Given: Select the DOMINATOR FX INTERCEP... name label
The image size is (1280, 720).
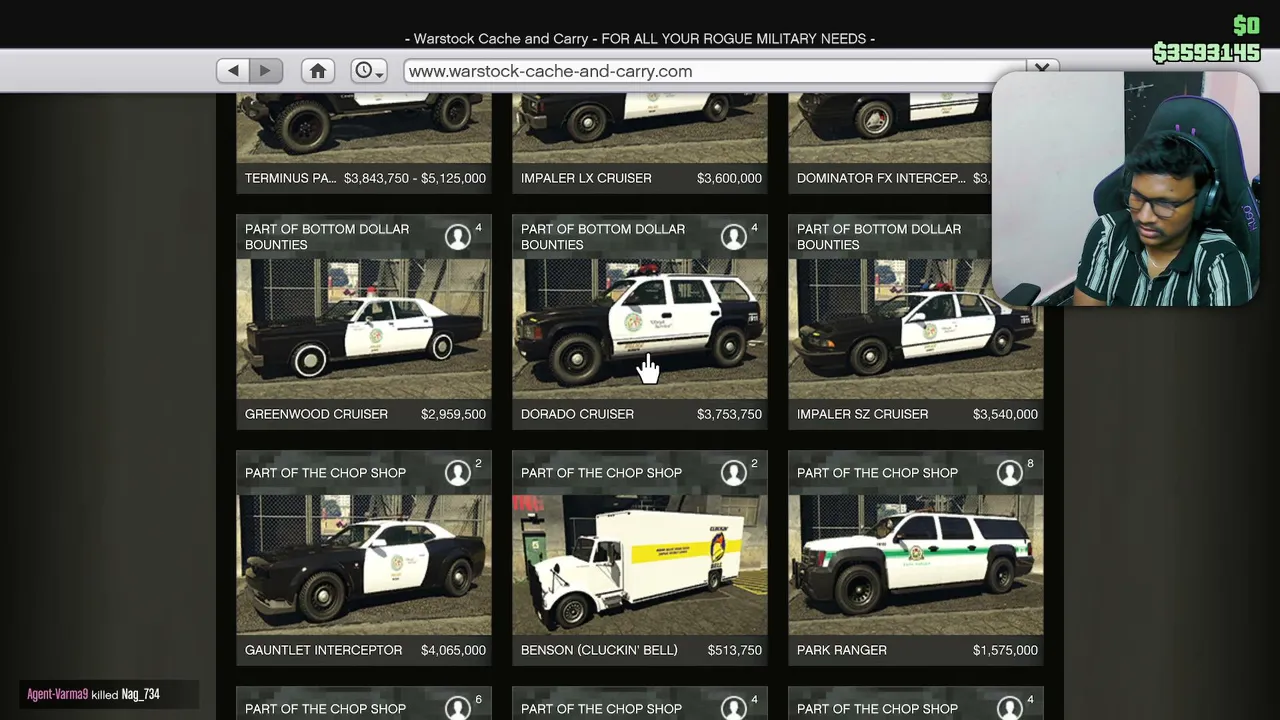Looking at the screenshot, I should coord(881,178).
